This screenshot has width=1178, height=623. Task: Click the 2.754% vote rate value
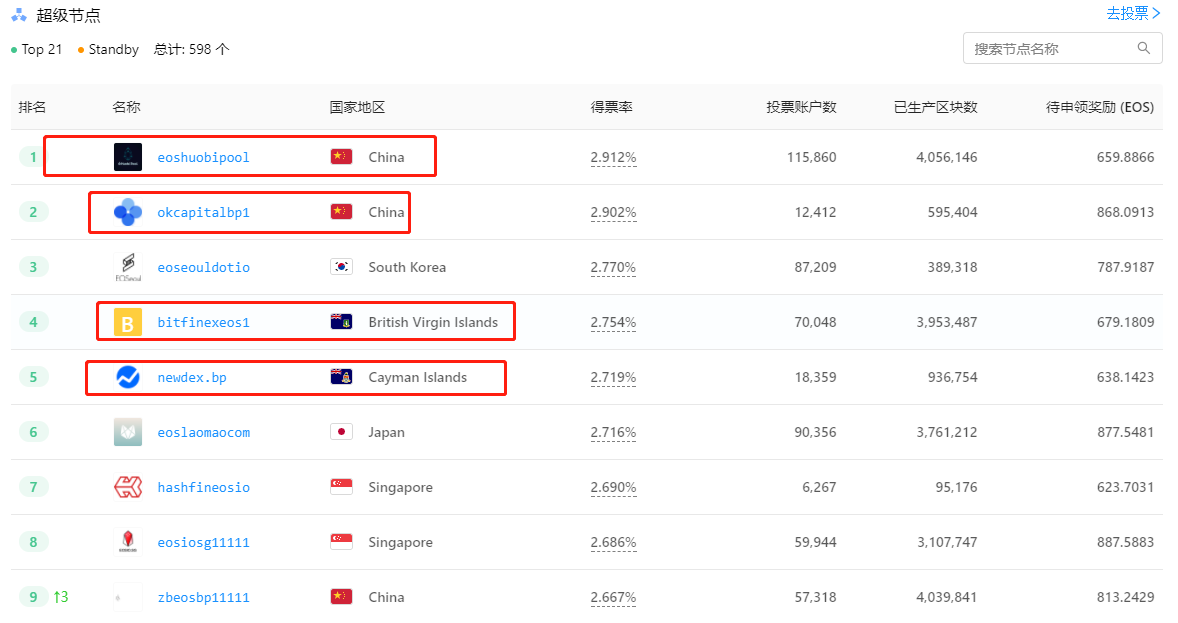[613, 322]
